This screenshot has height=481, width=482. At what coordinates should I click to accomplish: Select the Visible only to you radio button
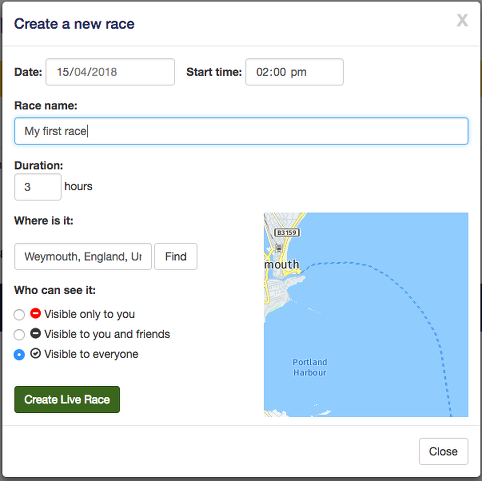(x=19, y=314)
